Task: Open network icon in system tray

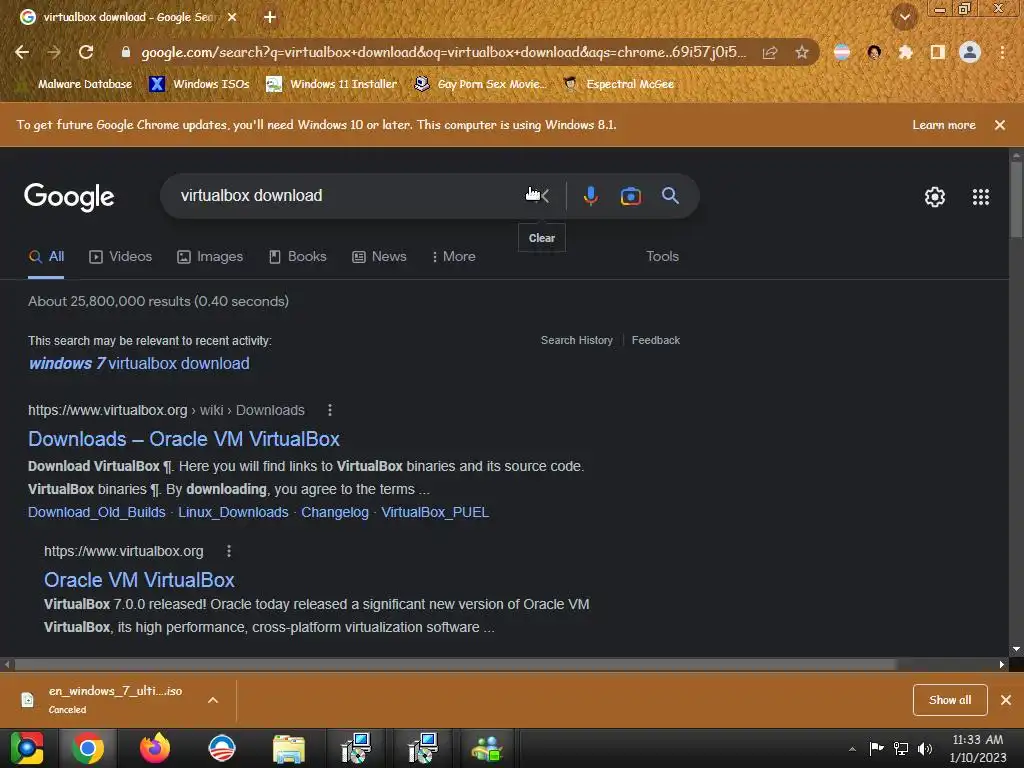Action: click(x=901, y=748)
